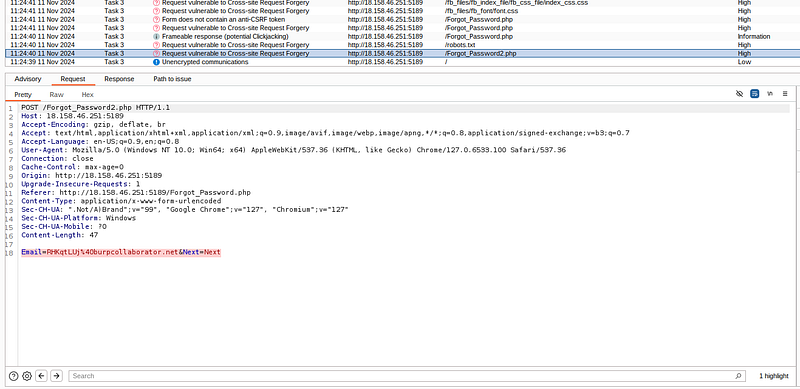The image size is (800, 389).
Task: Click the Content-Type header line
Action: tap(121, 201)
